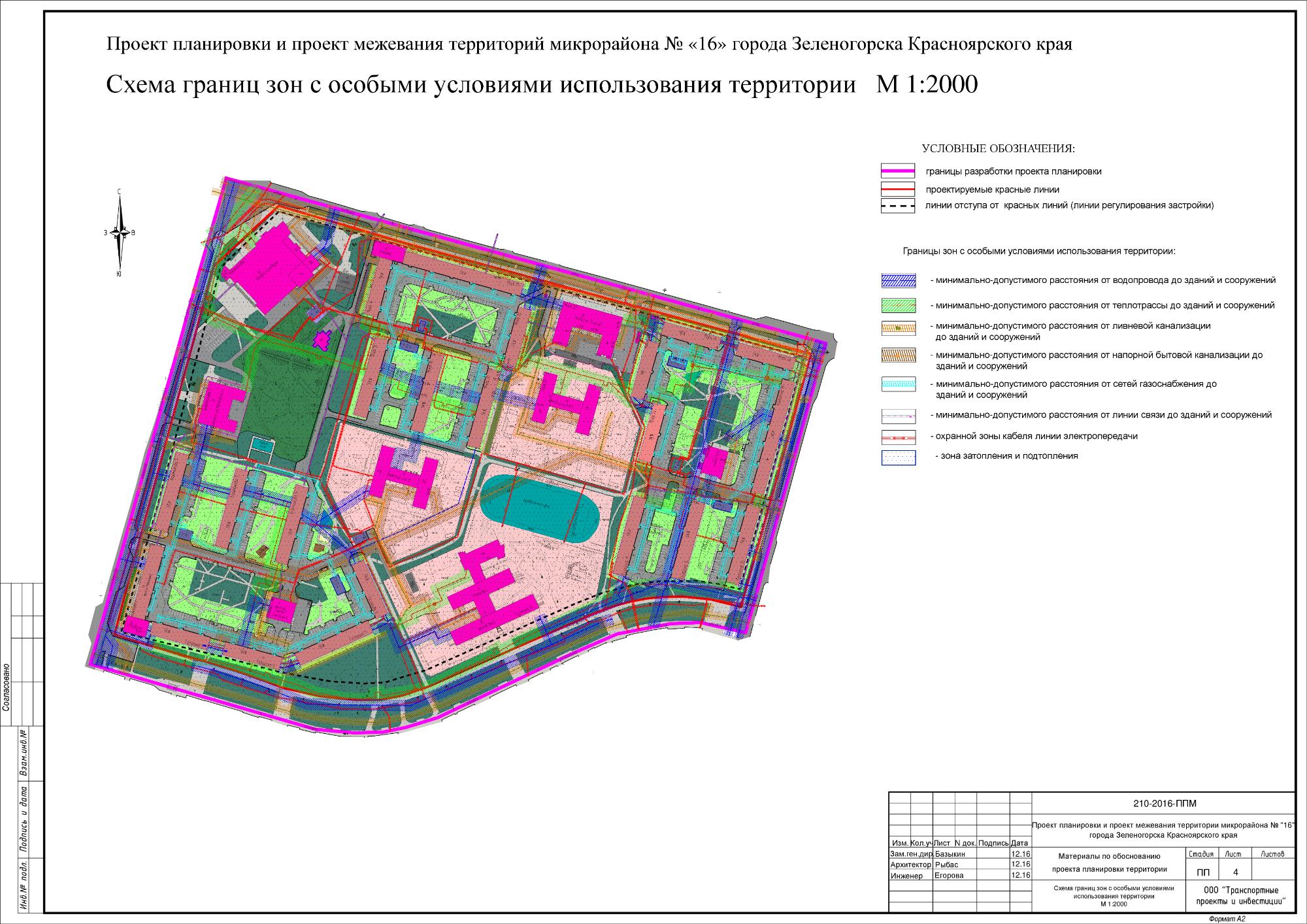Click the sheet number '4' cell
Viewport: 1307px width, 924px height.
click(1235, 872)
